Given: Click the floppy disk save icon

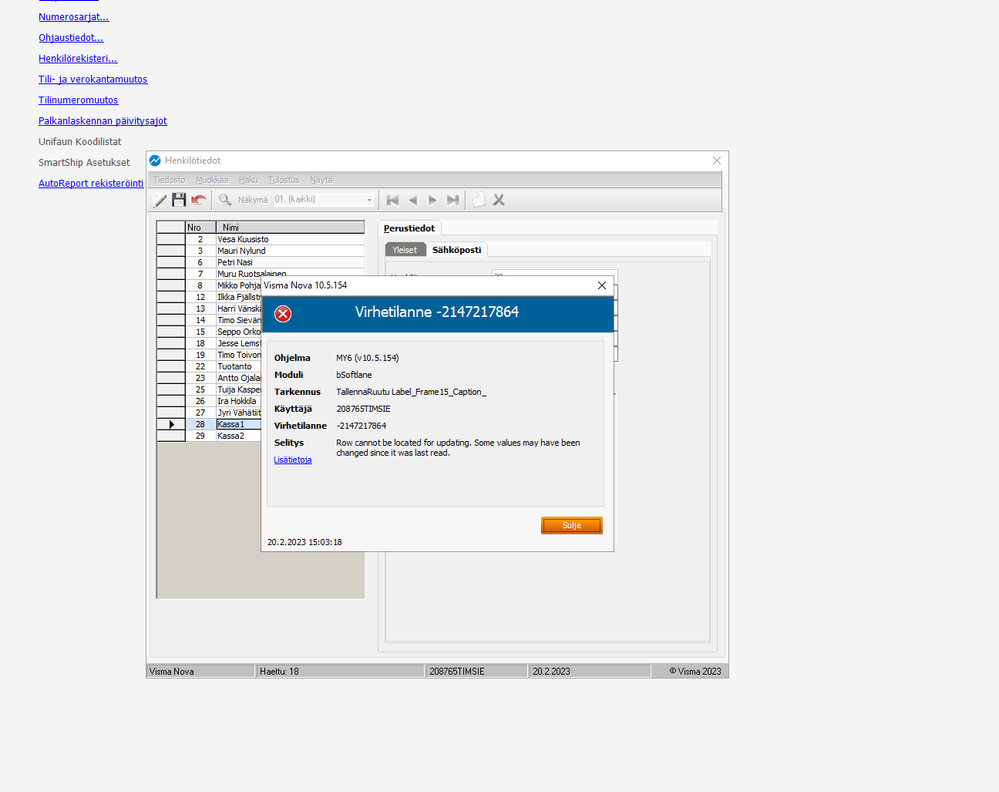Looking at the screenshot, I should pyautogui.click(x=179, y=200).
